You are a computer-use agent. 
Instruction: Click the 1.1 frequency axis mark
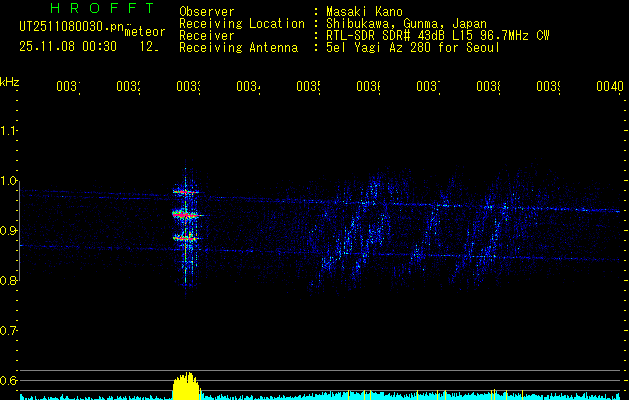(x=10, y=131)
